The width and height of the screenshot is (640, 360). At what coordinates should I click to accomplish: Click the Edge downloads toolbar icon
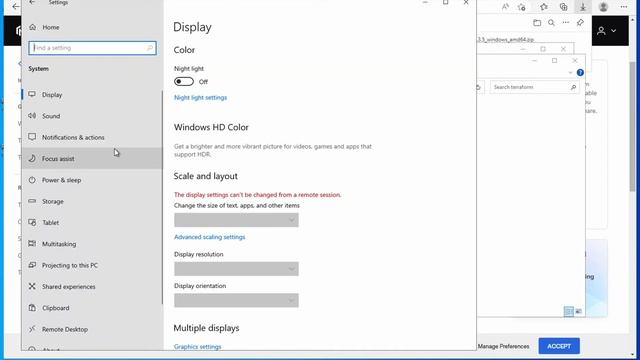click(583, 7)
